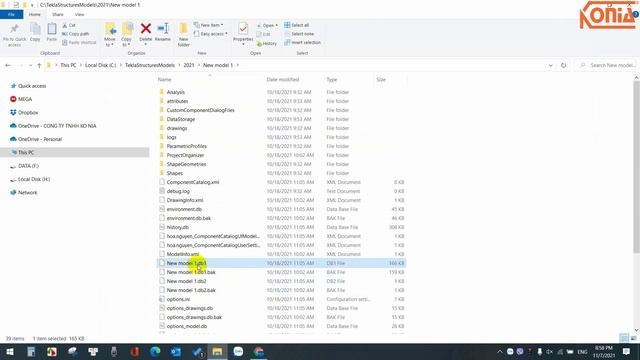Open the Copy to dropdown

(127, 34)
